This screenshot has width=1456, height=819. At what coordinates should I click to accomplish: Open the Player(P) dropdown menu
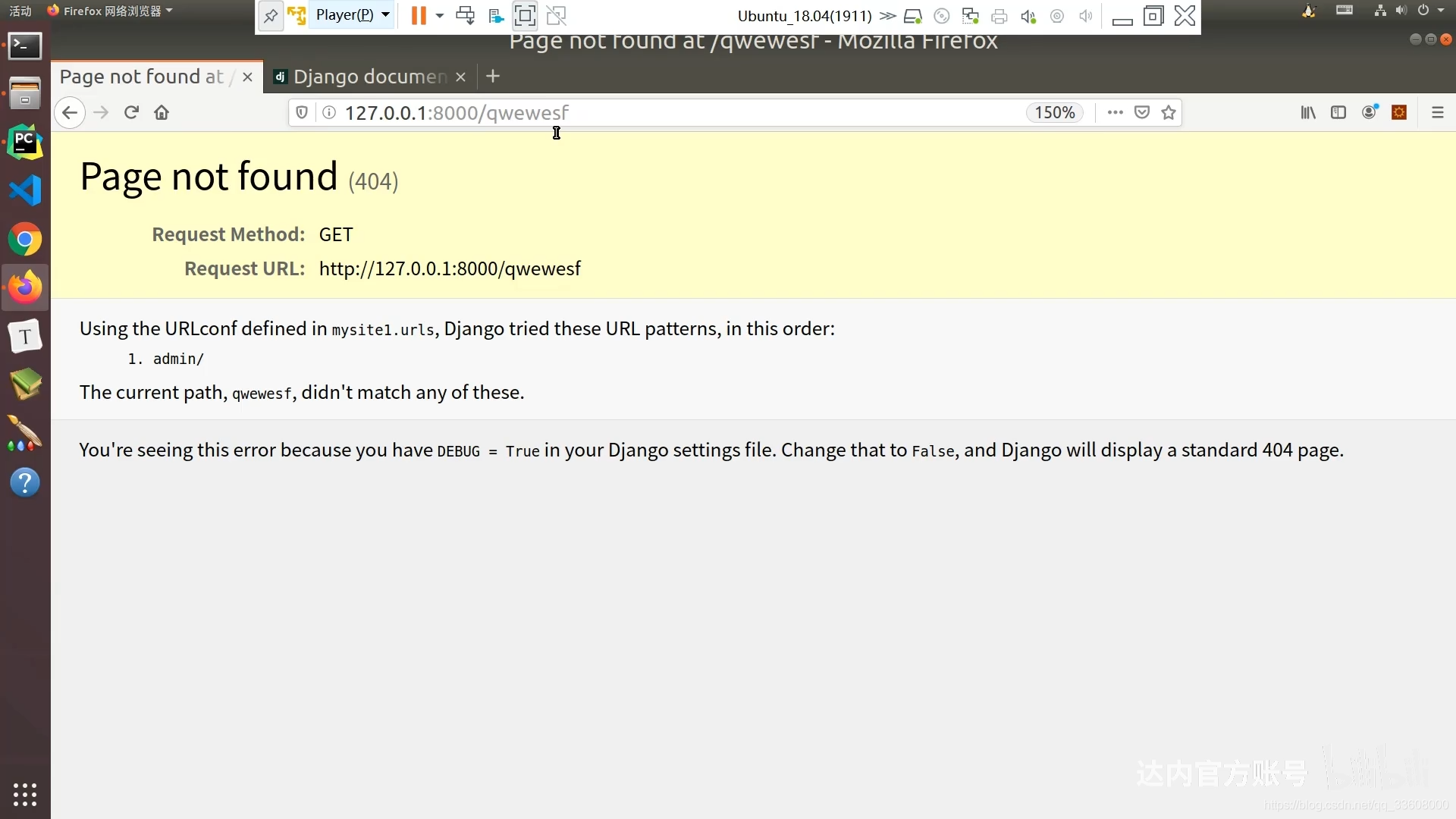pos(353,15)
